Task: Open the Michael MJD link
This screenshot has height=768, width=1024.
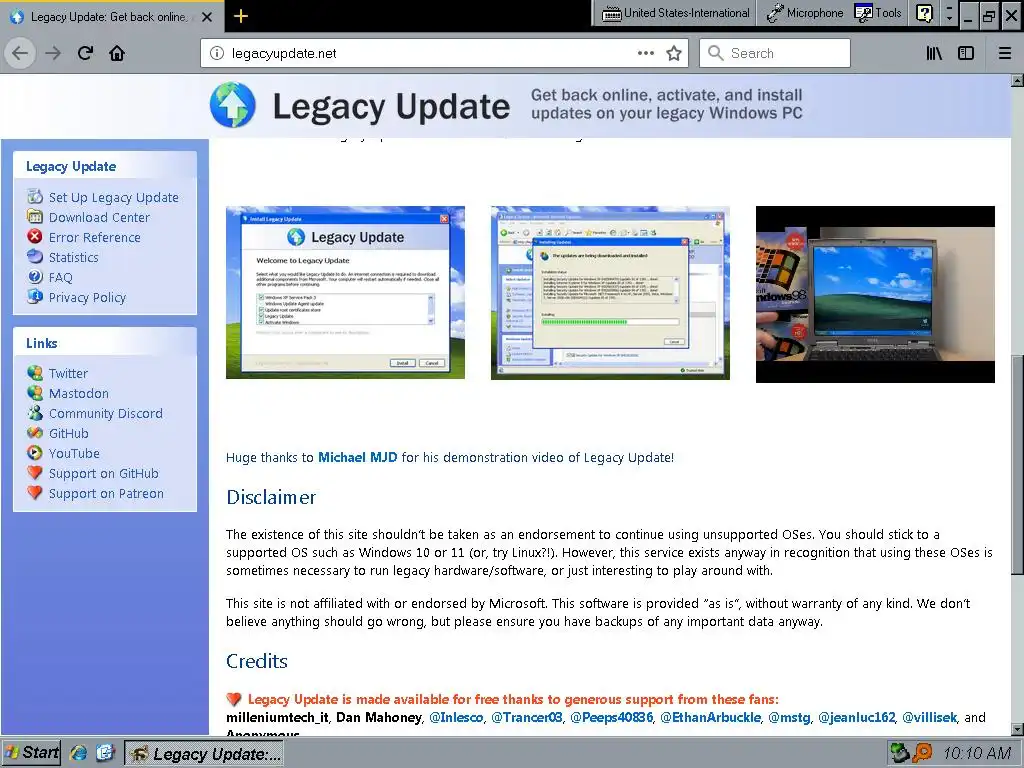Action: [357, 458]
